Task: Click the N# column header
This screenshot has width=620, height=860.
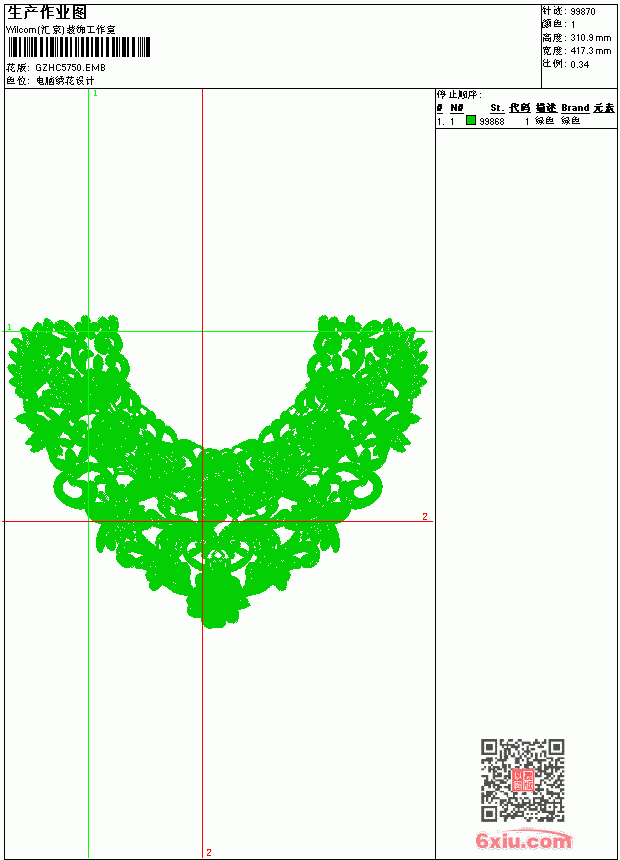Action: pos(456,108)
